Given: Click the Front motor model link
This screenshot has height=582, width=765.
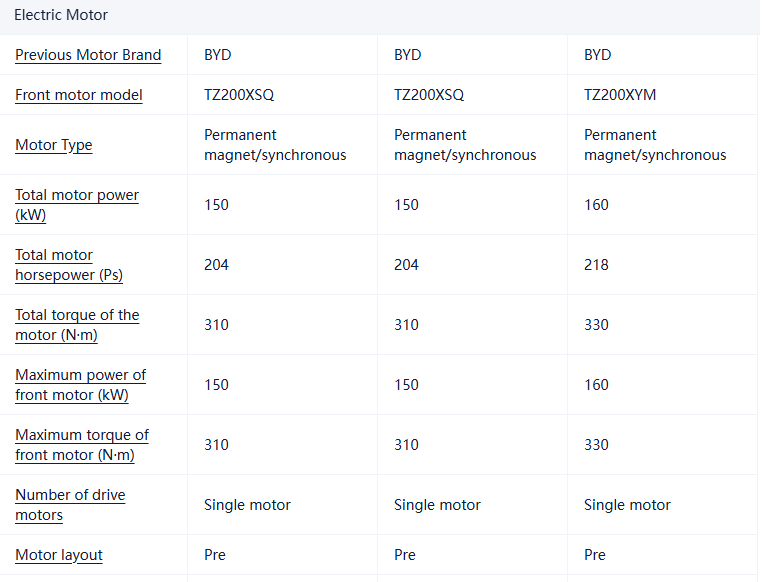Looking at the screenshot, I should (x=79, y=95).
